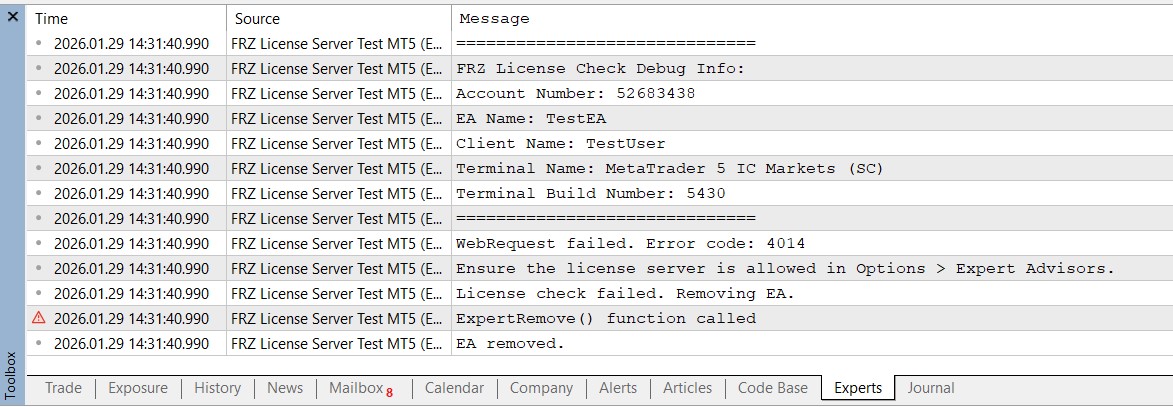The image size is (1173, 407).
Task: Select the WebRequest failed error 4014 row
Action: pyautogui.click(x=630, y=243)
